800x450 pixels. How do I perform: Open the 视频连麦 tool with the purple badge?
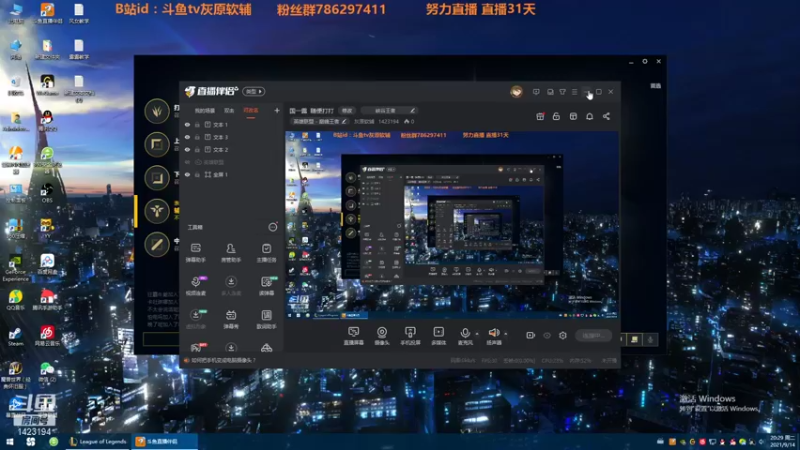pos(196,286)
